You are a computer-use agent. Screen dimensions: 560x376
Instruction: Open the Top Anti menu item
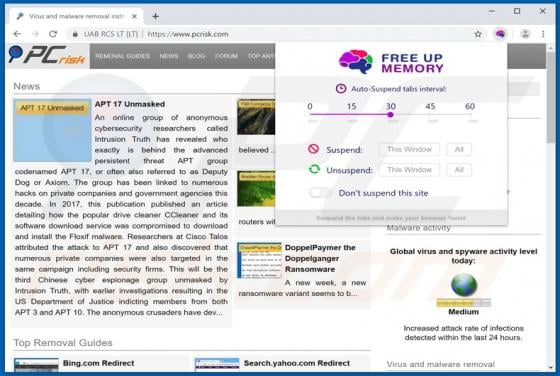point(261,56)
